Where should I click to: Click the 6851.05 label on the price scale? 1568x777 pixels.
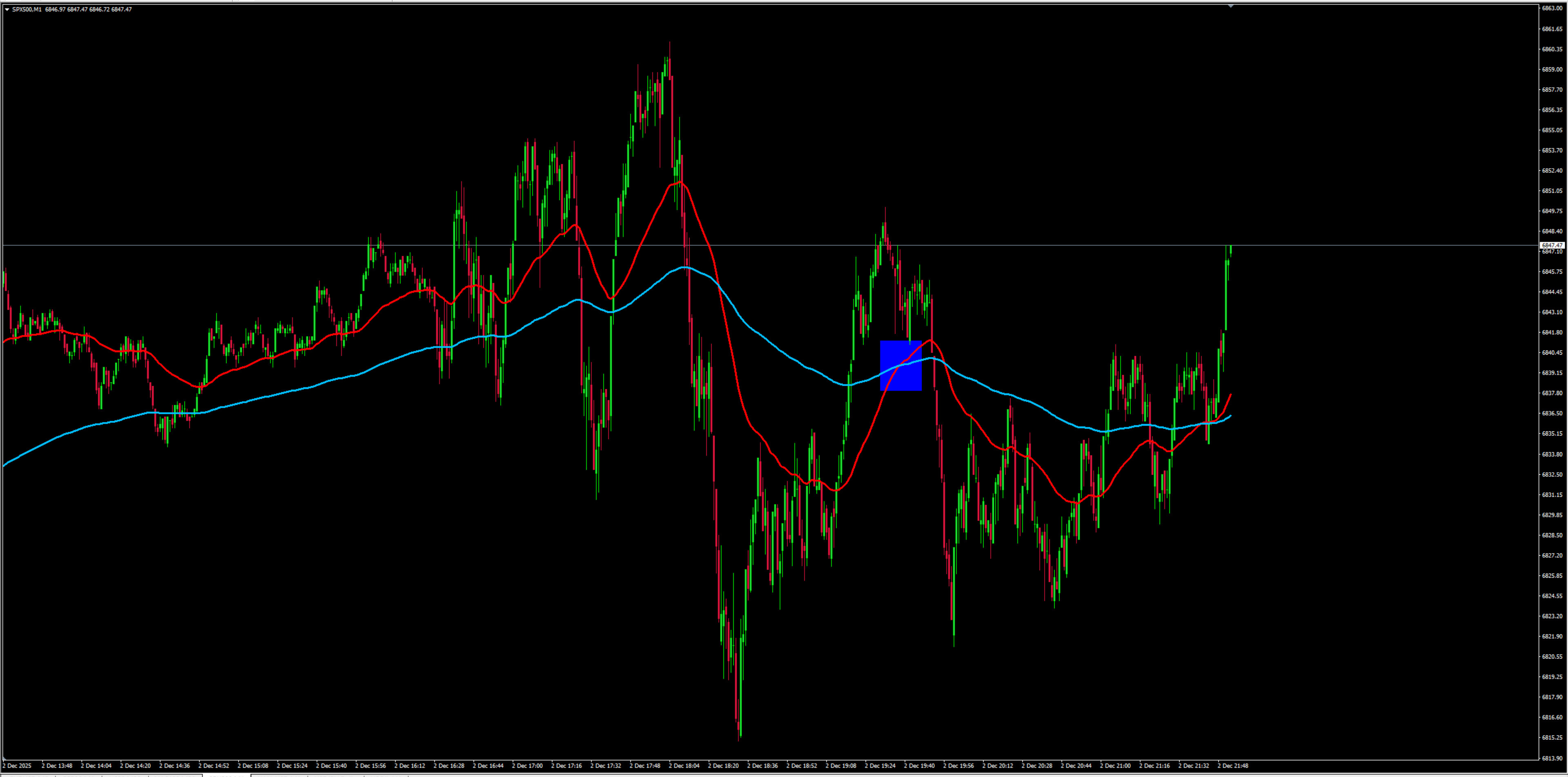(1552, 191)
